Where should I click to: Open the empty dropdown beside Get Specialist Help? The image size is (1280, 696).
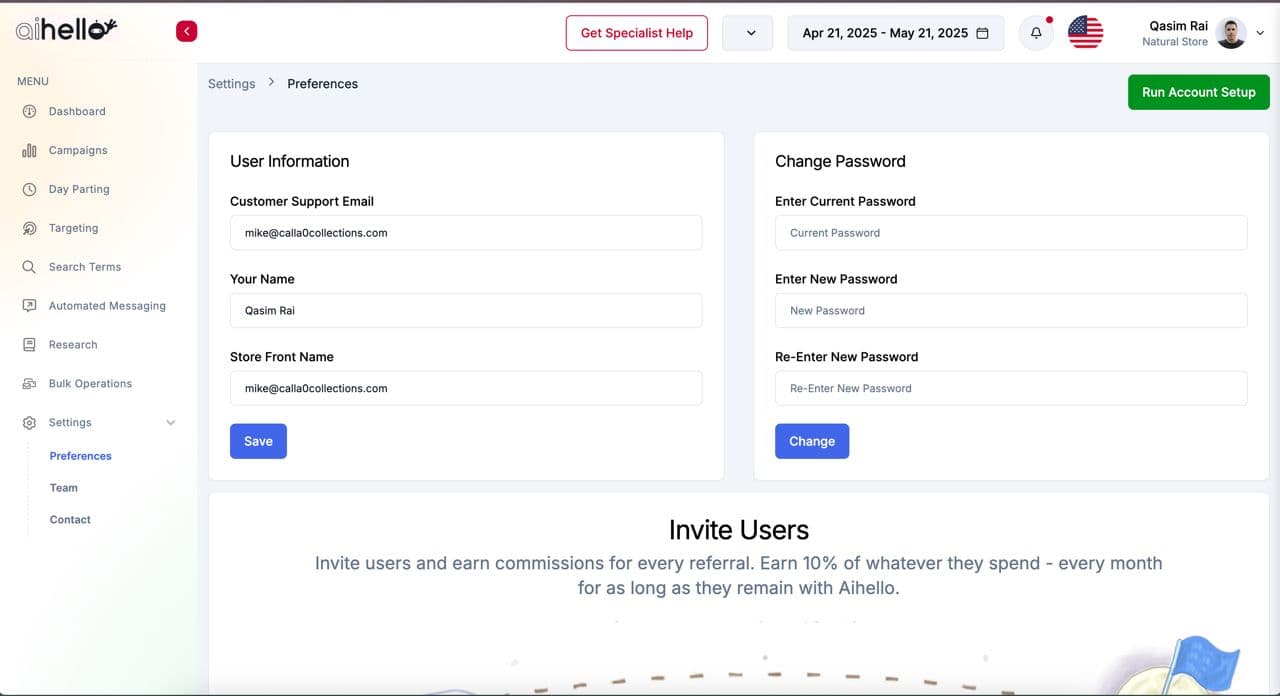[747, 33]
